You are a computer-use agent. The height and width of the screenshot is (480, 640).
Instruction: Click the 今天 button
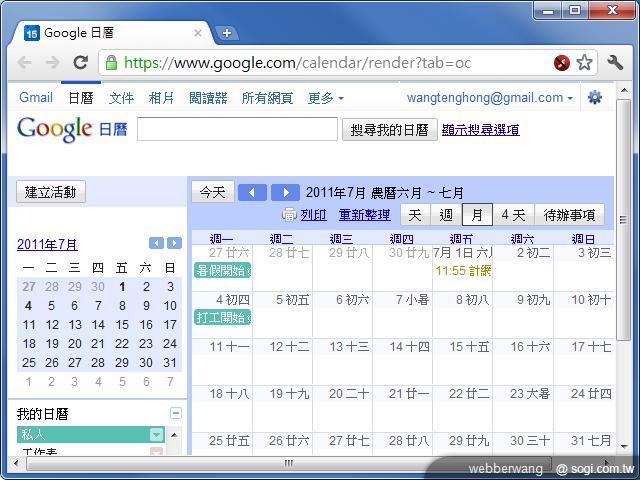(x=213, y=192)
